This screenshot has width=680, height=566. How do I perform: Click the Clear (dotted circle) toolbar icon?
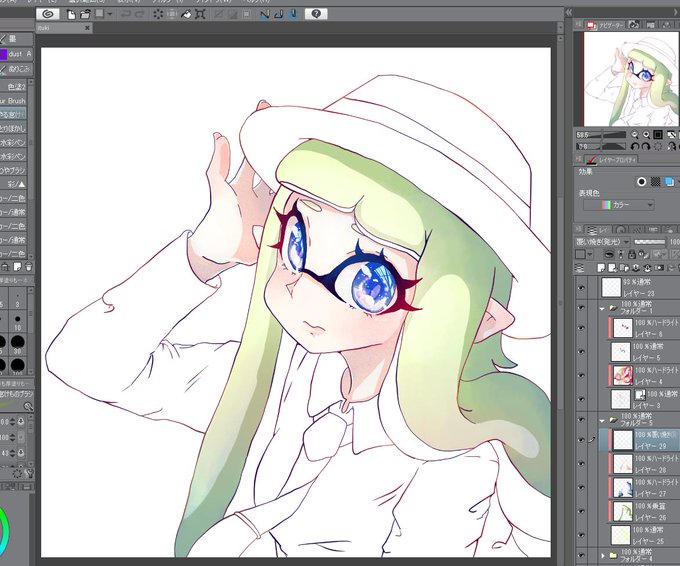tap(158, 14)
